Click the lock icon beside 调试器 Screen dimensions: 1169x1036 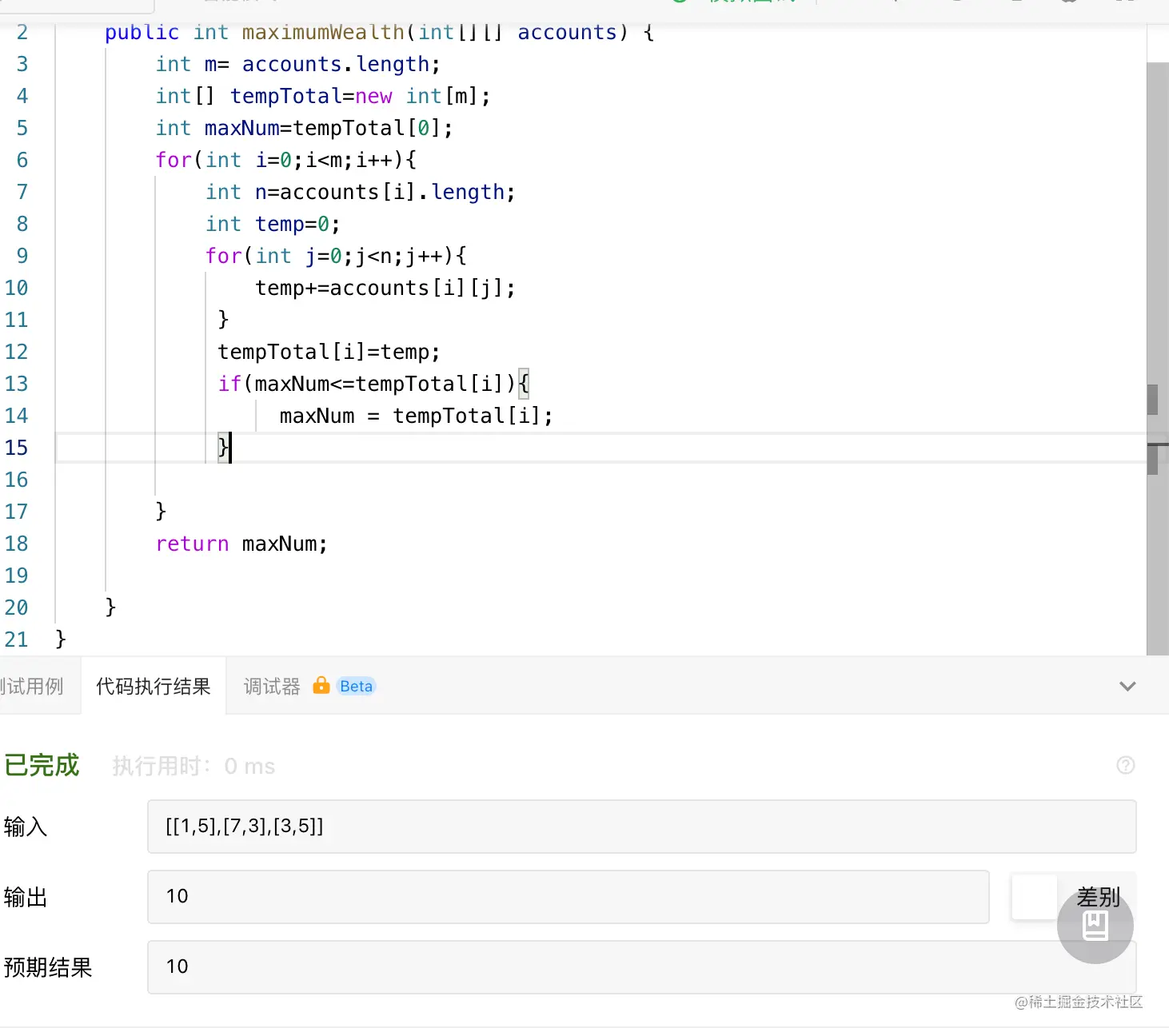click(321, 685)
